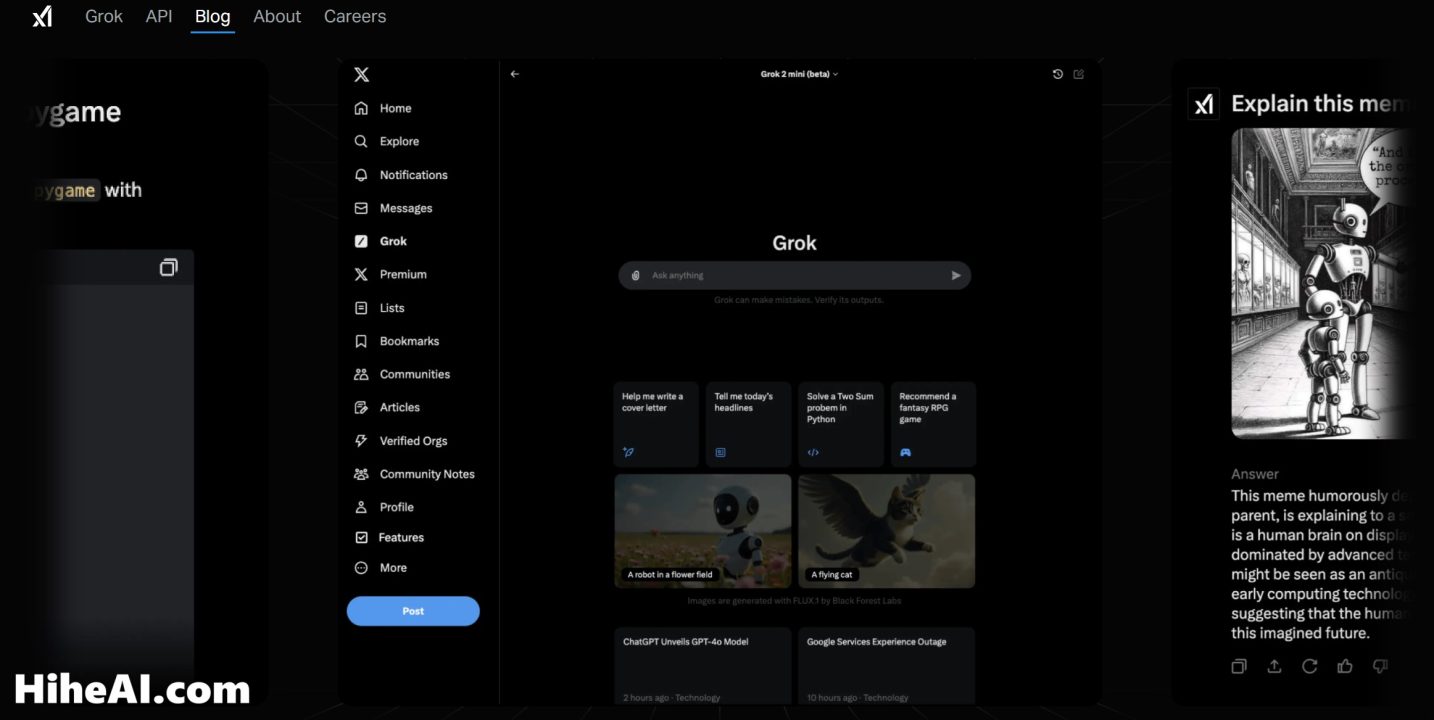The width and height of the screenshot is (1434, 720).
Task: Open the Grok page in navigation
Action: pos(104,16)
